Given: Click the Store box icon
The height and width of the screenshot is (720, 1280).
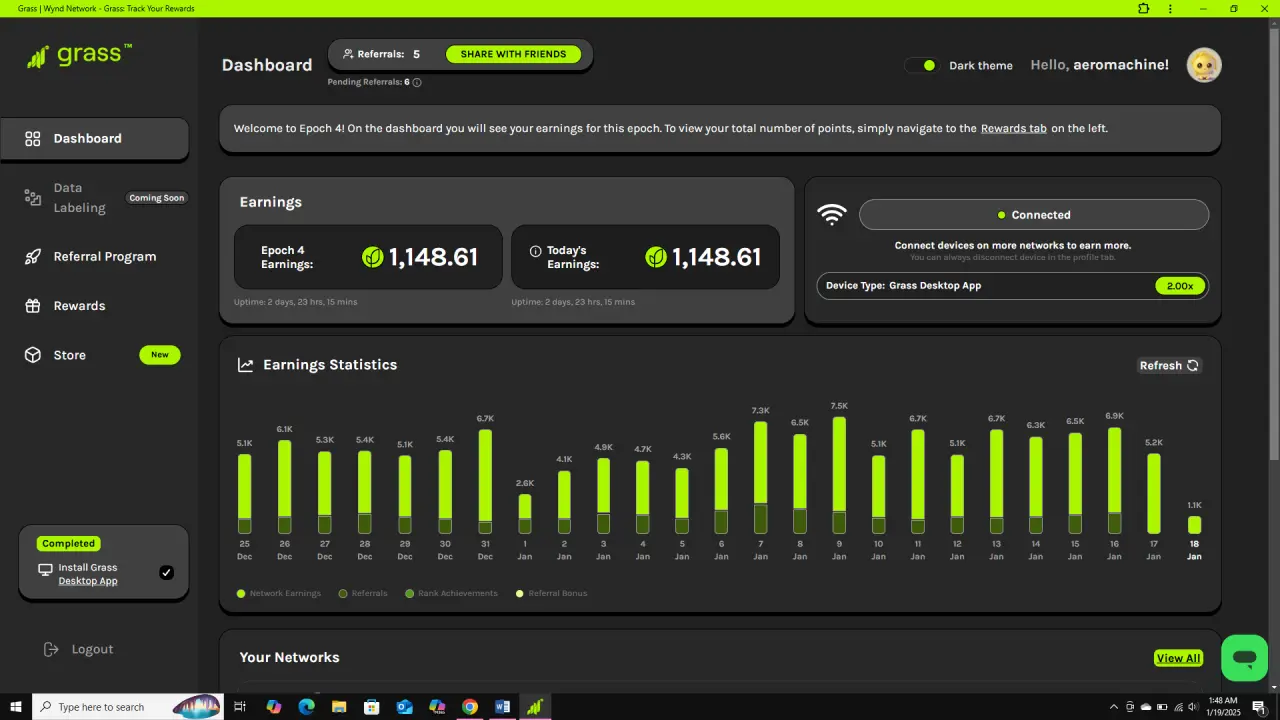Looking at the screenshot, I should [33, 355].
